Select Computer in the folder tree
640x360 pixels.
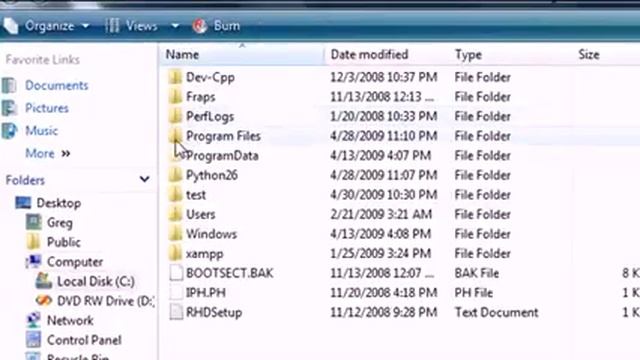point(75,262)
